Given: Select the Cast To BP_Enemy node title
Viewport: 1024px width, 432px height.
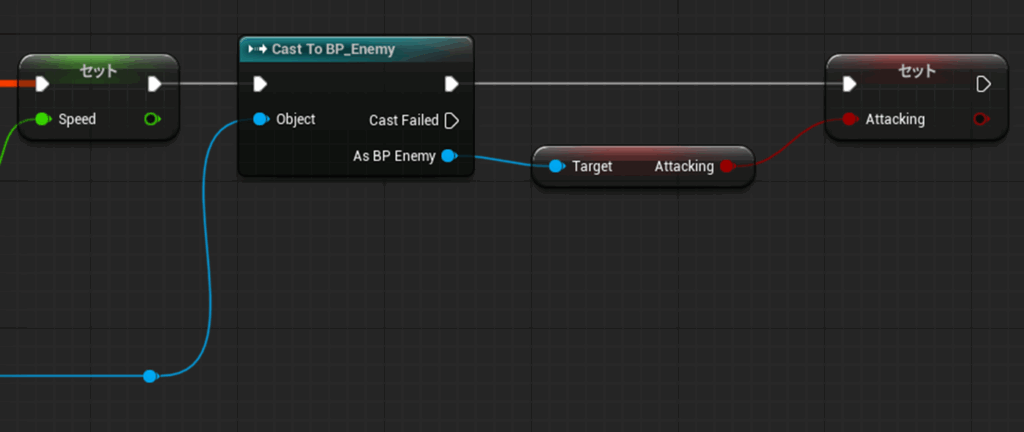Looking at the screenshot, I should (333, 49).
